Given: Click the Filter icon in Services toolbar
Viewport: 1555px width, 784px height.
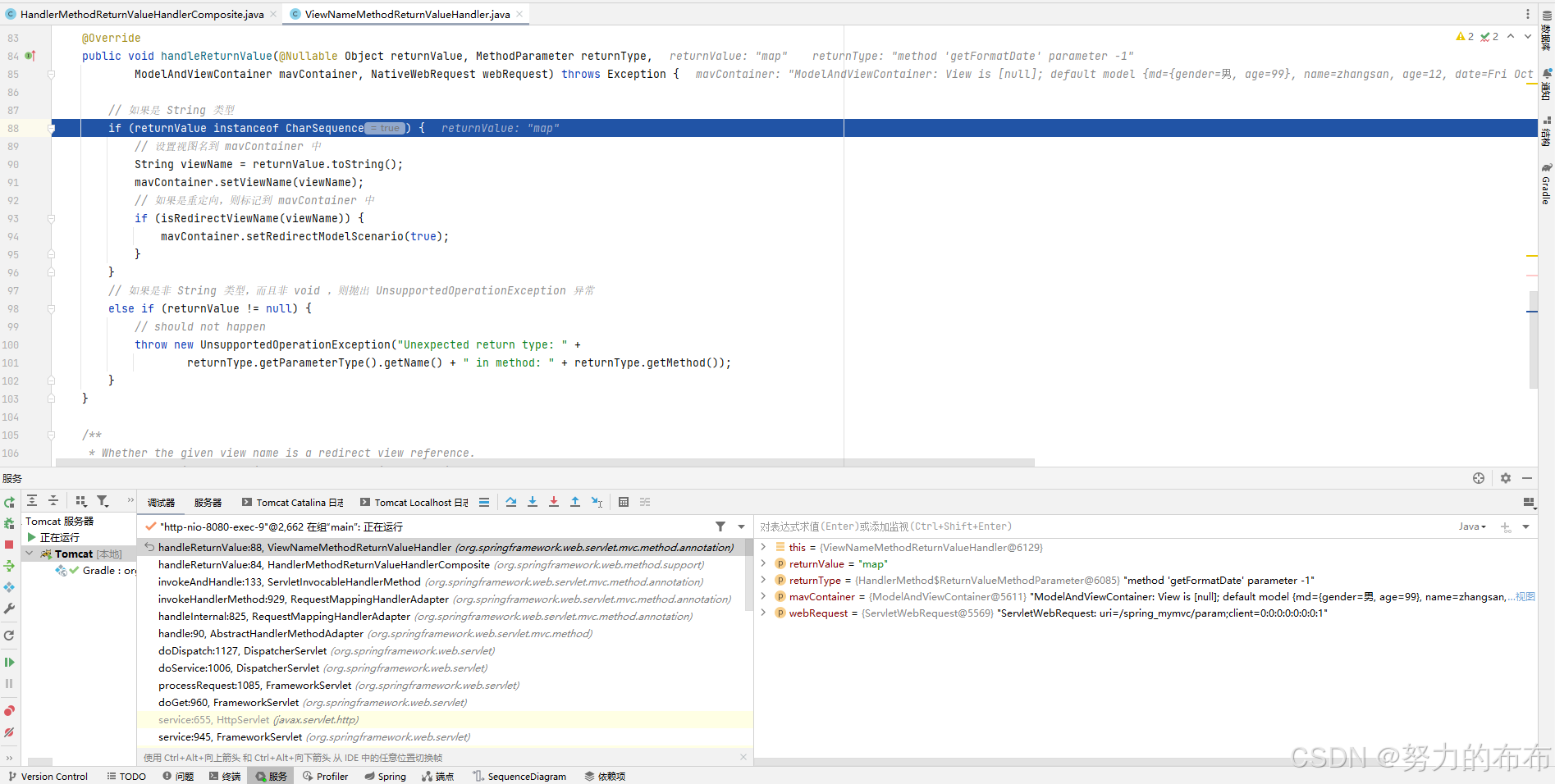Looking at the screenshot, I should click(x=103, y=500).
